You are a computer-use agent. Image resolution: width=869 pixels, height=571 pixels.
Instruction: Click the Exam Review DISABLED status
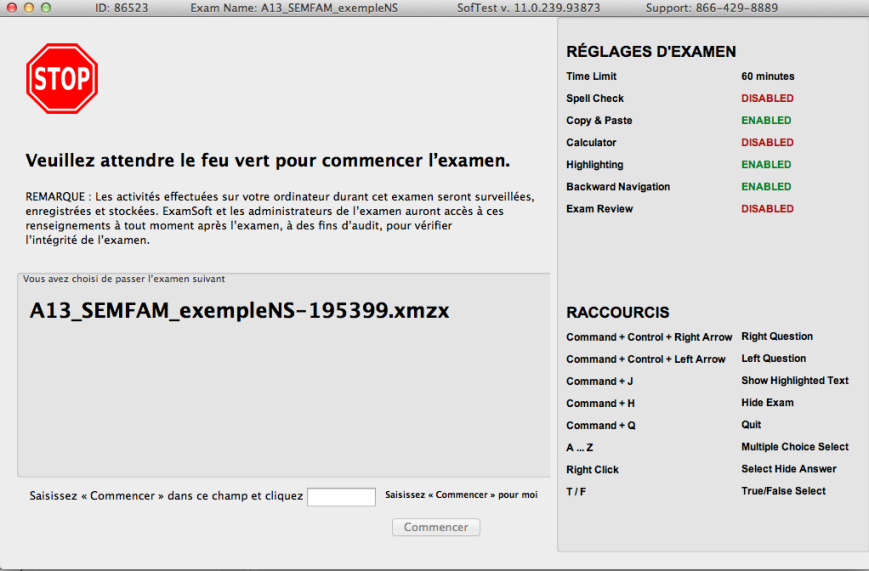767,209
